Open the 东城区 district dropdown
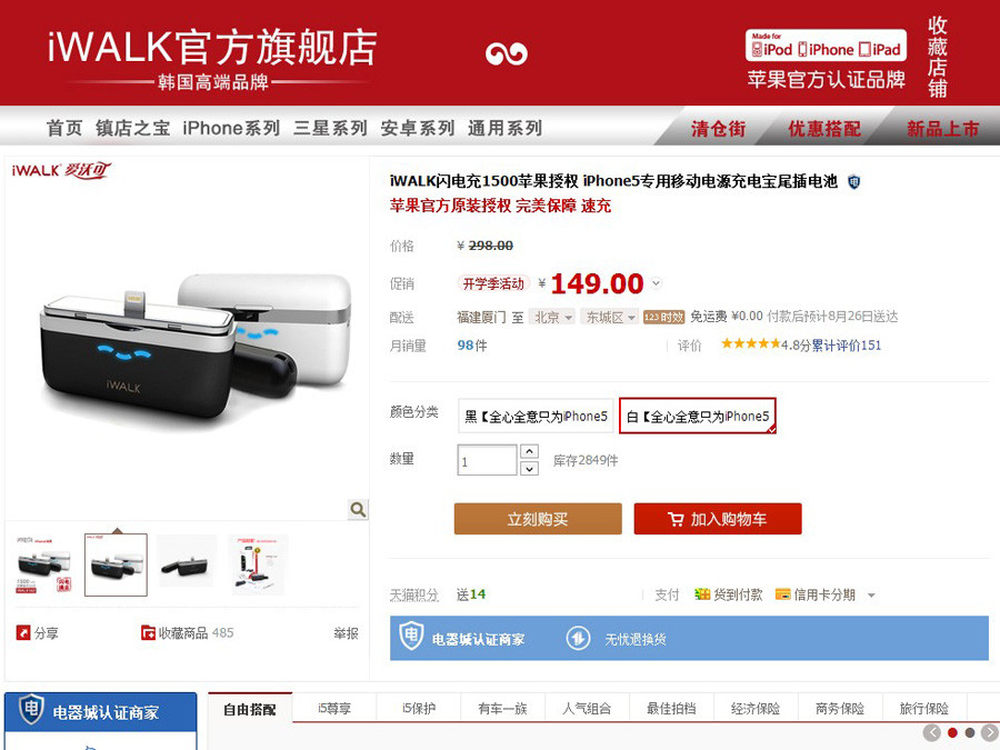Viewport: 1000px width, 750px height. (609, 317)
